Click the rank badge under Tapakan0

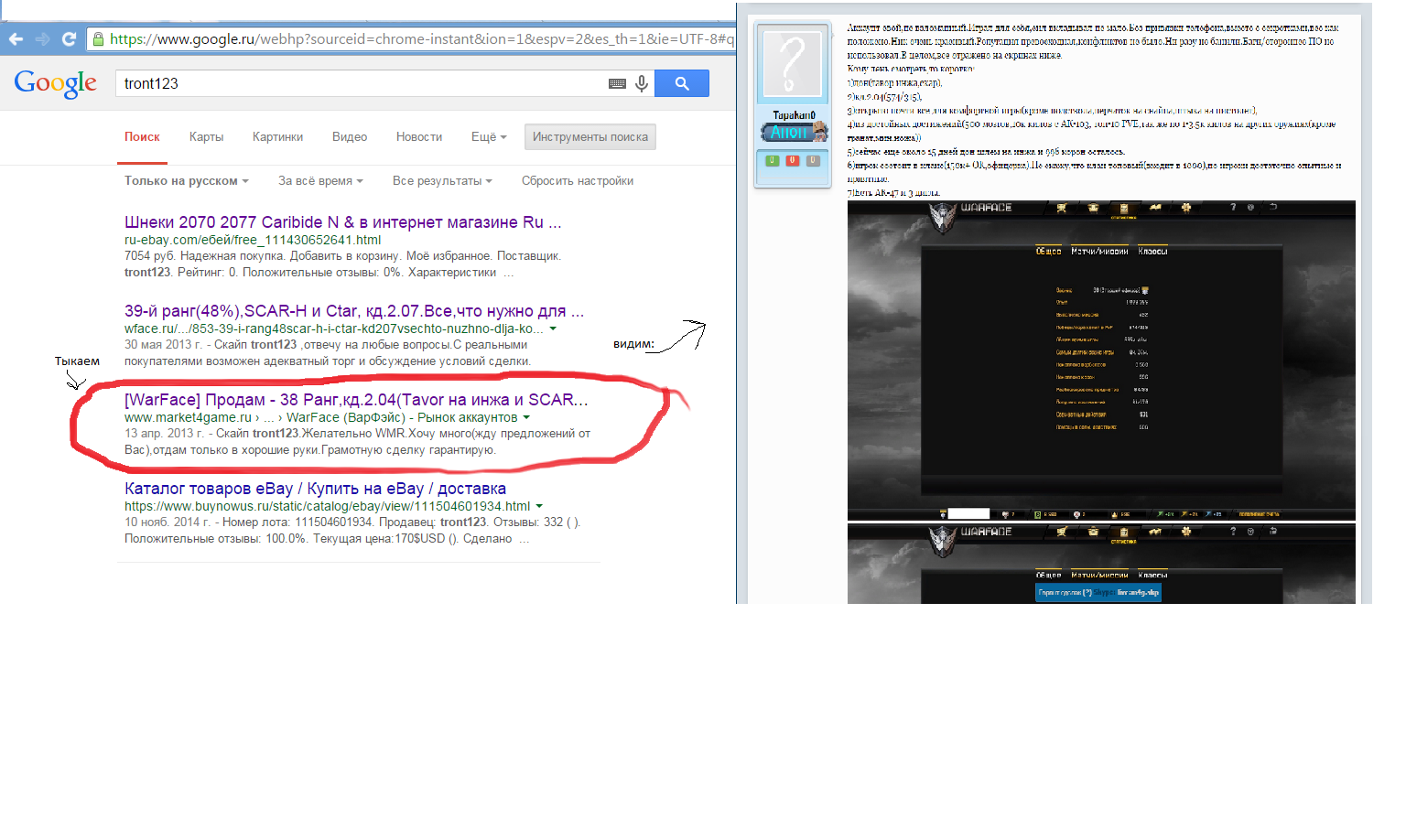click(x=794, y=133)
